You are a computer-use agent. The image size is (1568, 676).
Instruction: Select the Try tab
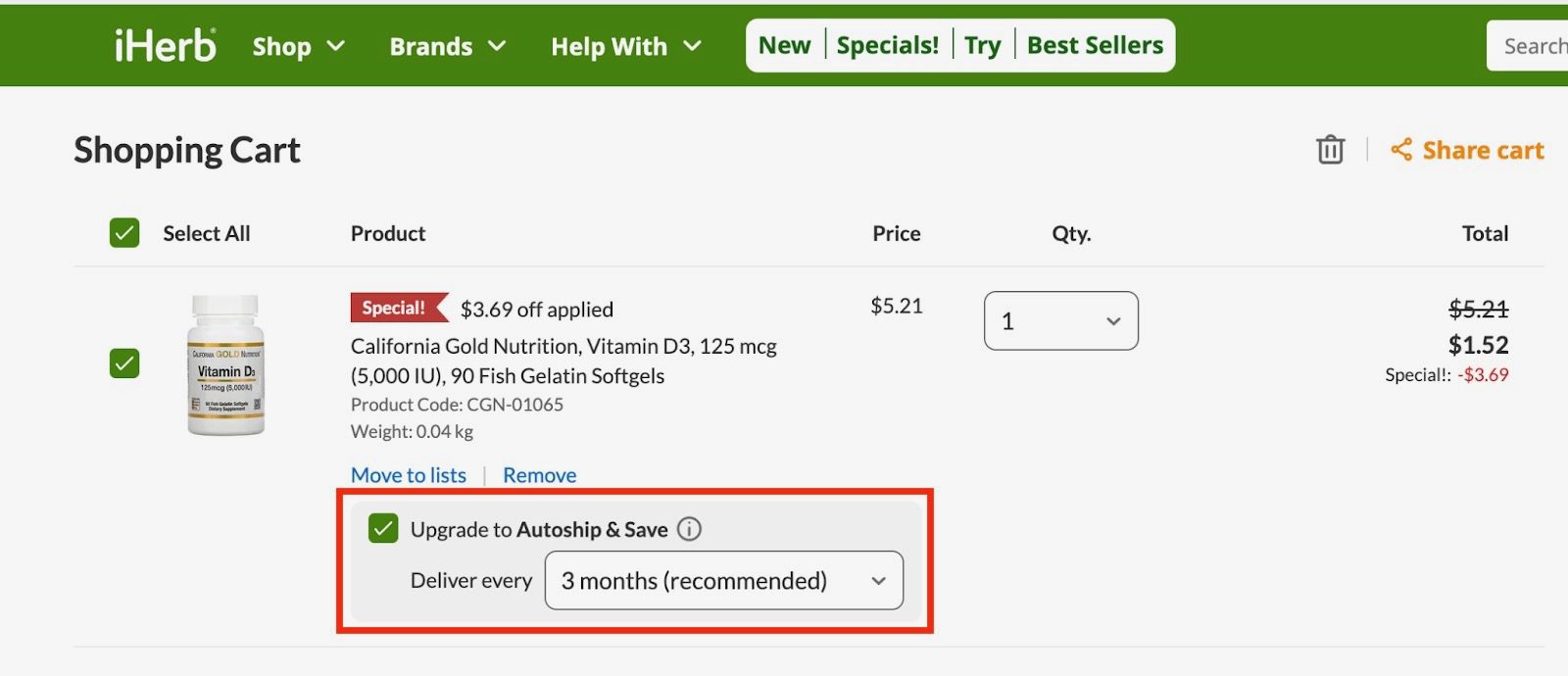[982, 45]
